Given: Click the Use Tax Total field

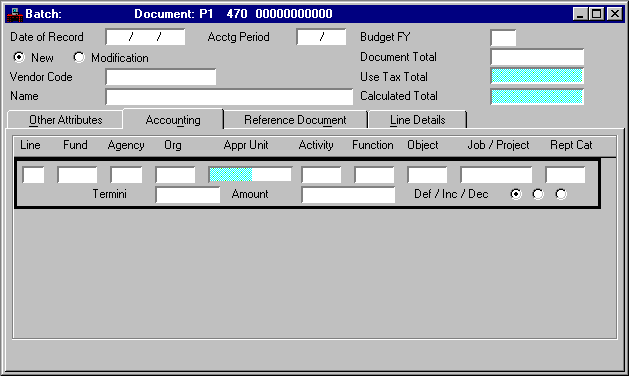Looking at the screenshot, I should coord(537,76).
